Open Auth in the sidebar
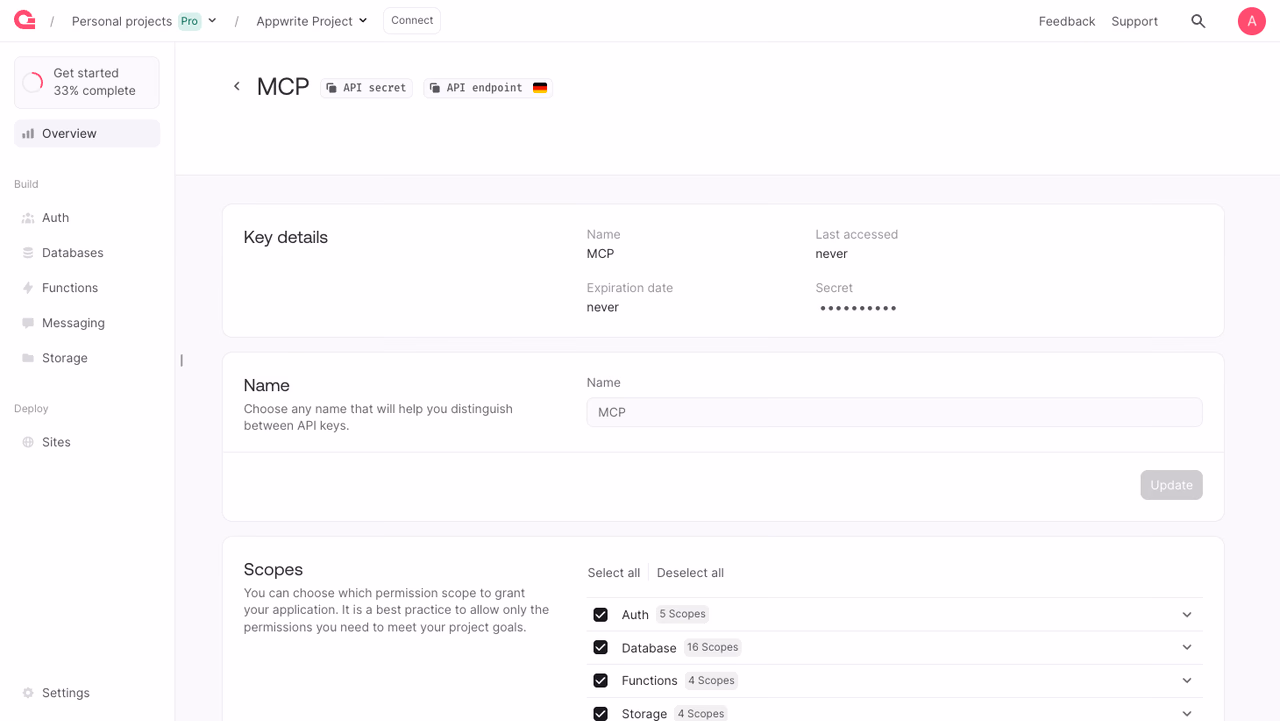Image resolution: width=1280 pixels, height=721 pixels. 87,218
